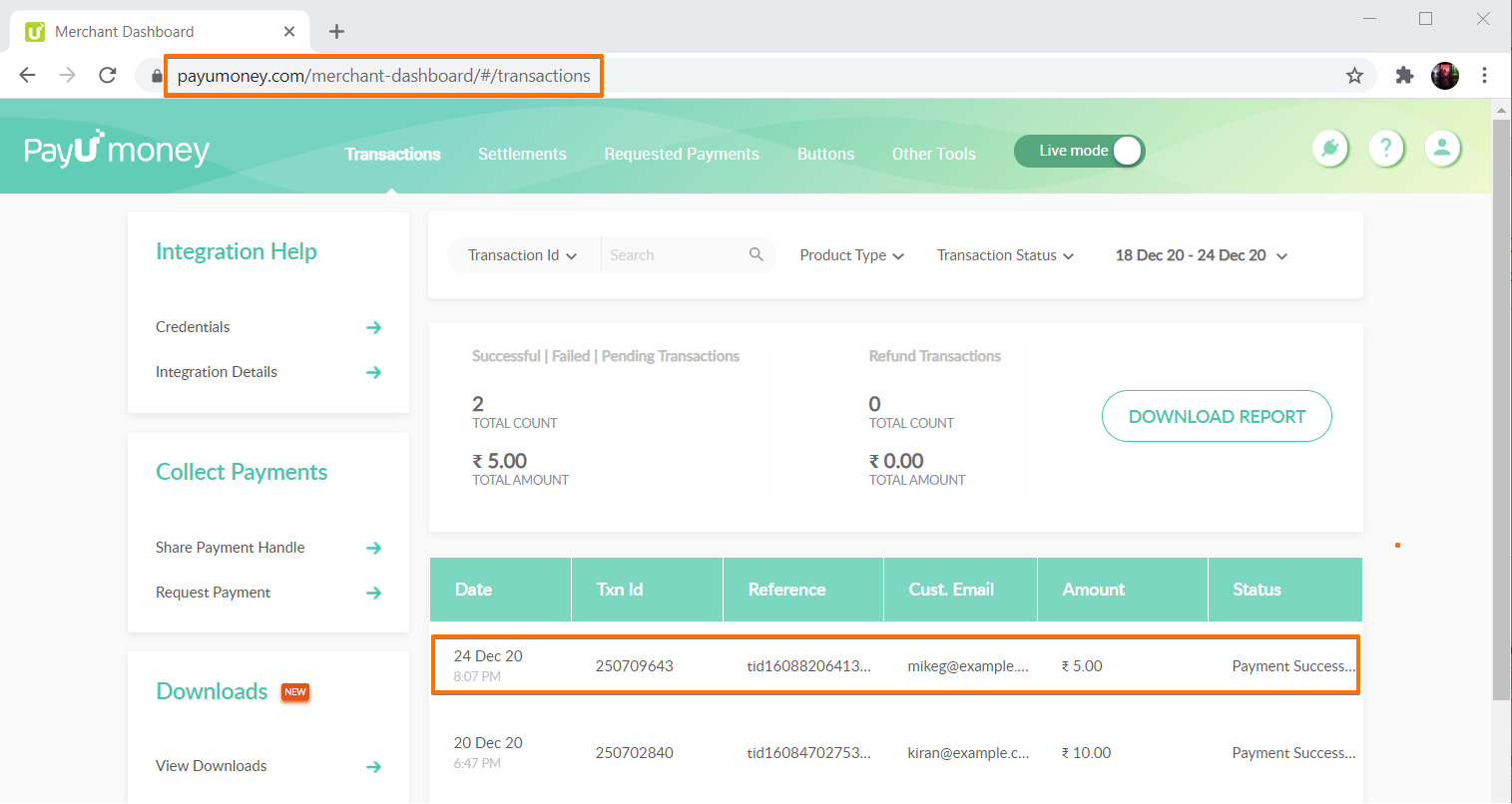Click the search magnifier icon
This screenshot has width=1512, height=804.
coord(756,254)
